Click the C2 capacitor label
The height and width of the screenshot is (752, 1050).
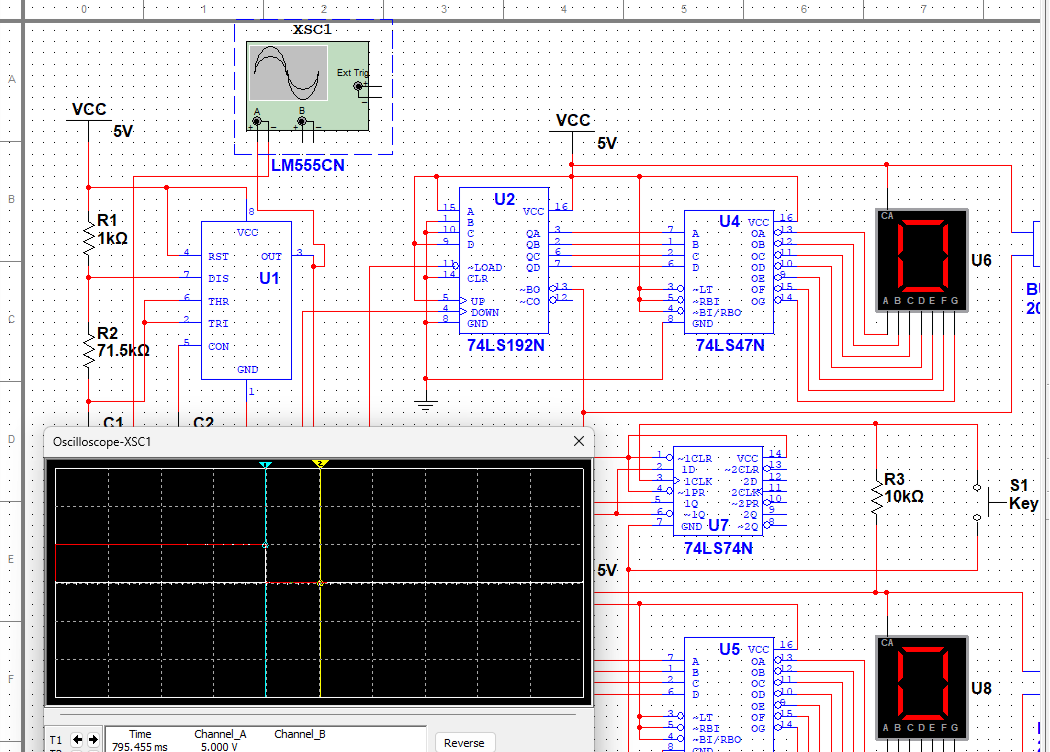(203, 422)
